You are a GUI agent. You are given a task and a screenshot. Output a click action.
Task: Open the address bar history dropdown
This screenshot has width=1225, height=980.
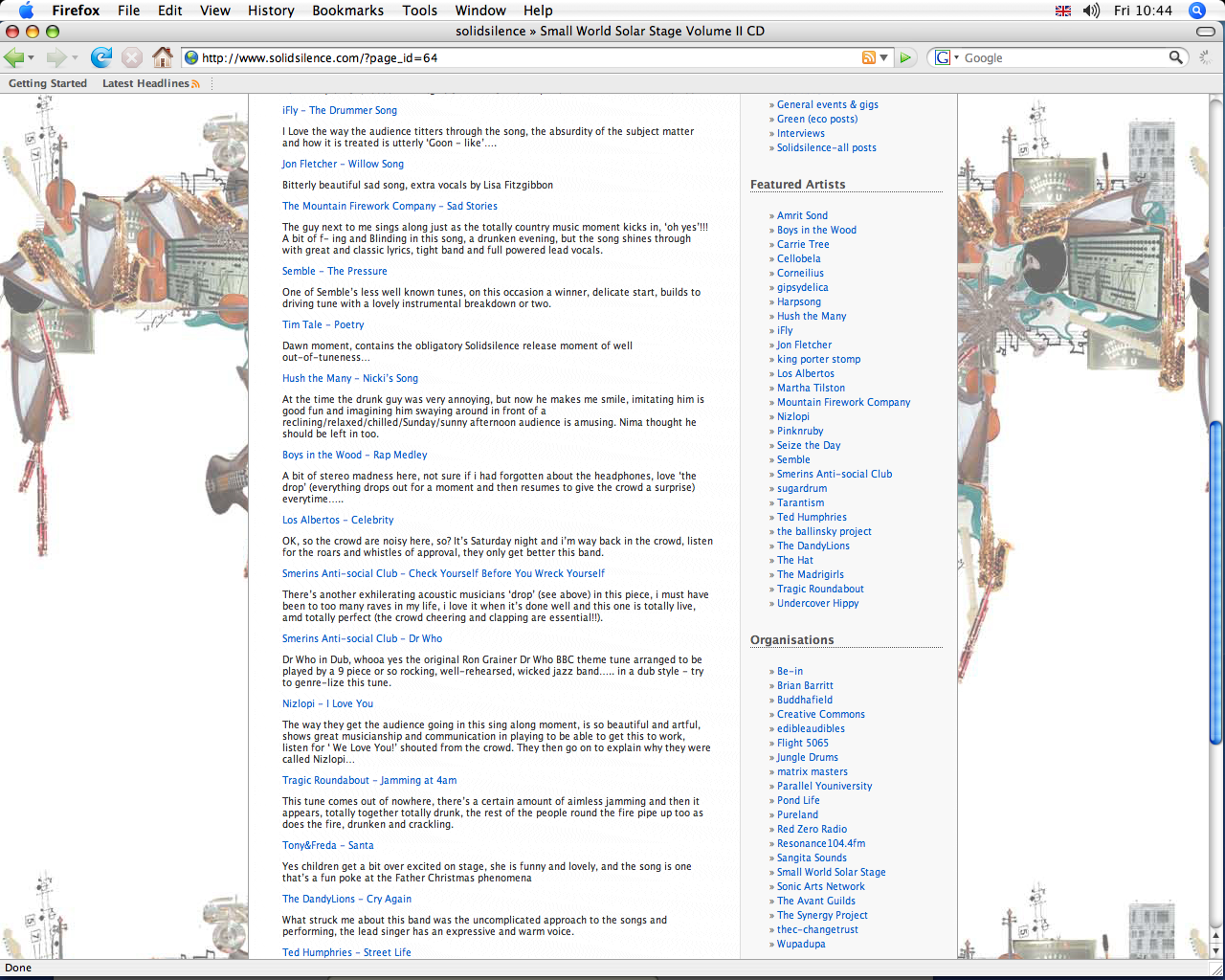click(883, 57)
